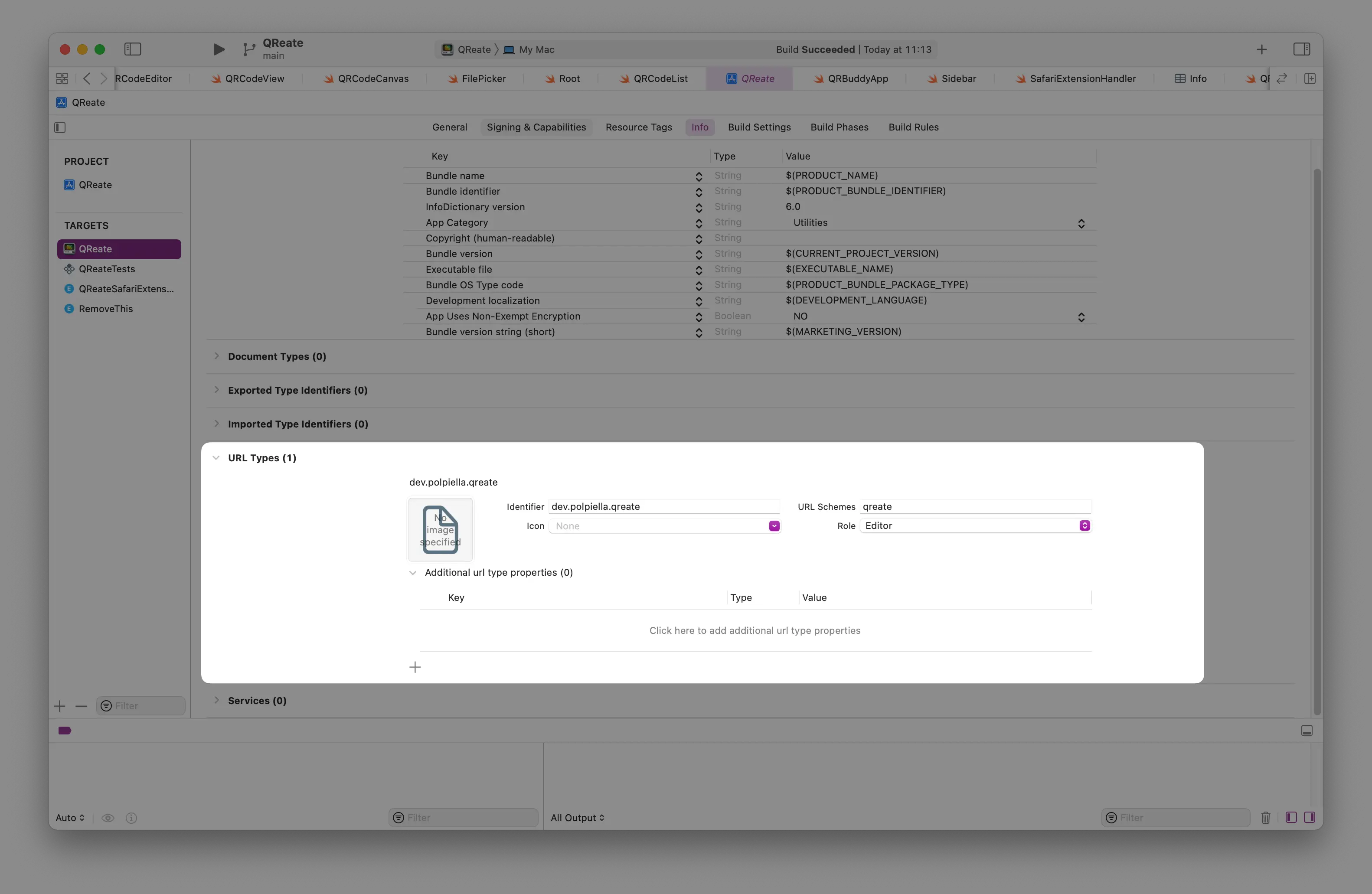Open Build Rules tab
This screenshot has width=1372, height=894.
(x=913, y=127)
